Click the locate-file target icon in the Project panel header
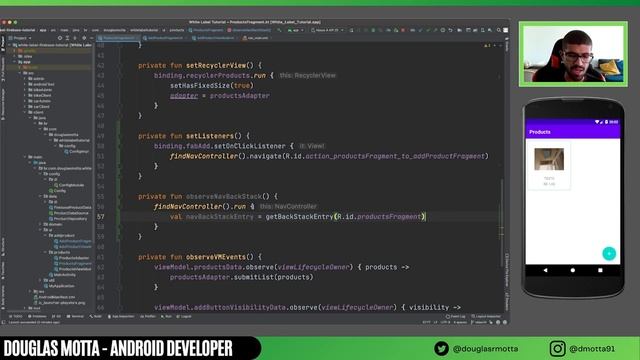The width and height of the screenshot is (640, 360). (60, 38)
